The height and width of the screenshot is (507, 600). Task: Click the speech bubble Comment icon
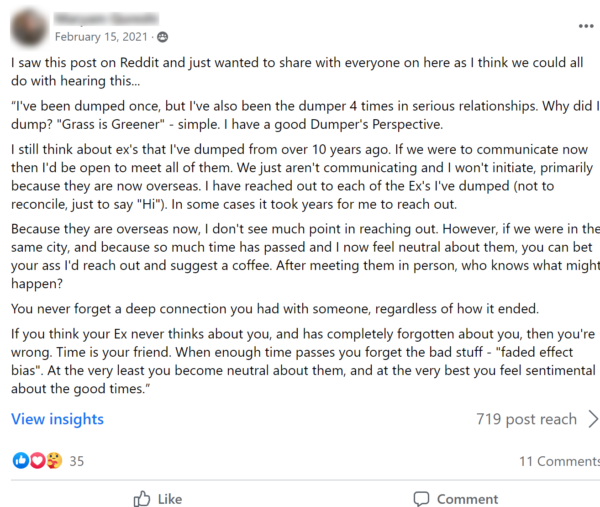point(421,499)
